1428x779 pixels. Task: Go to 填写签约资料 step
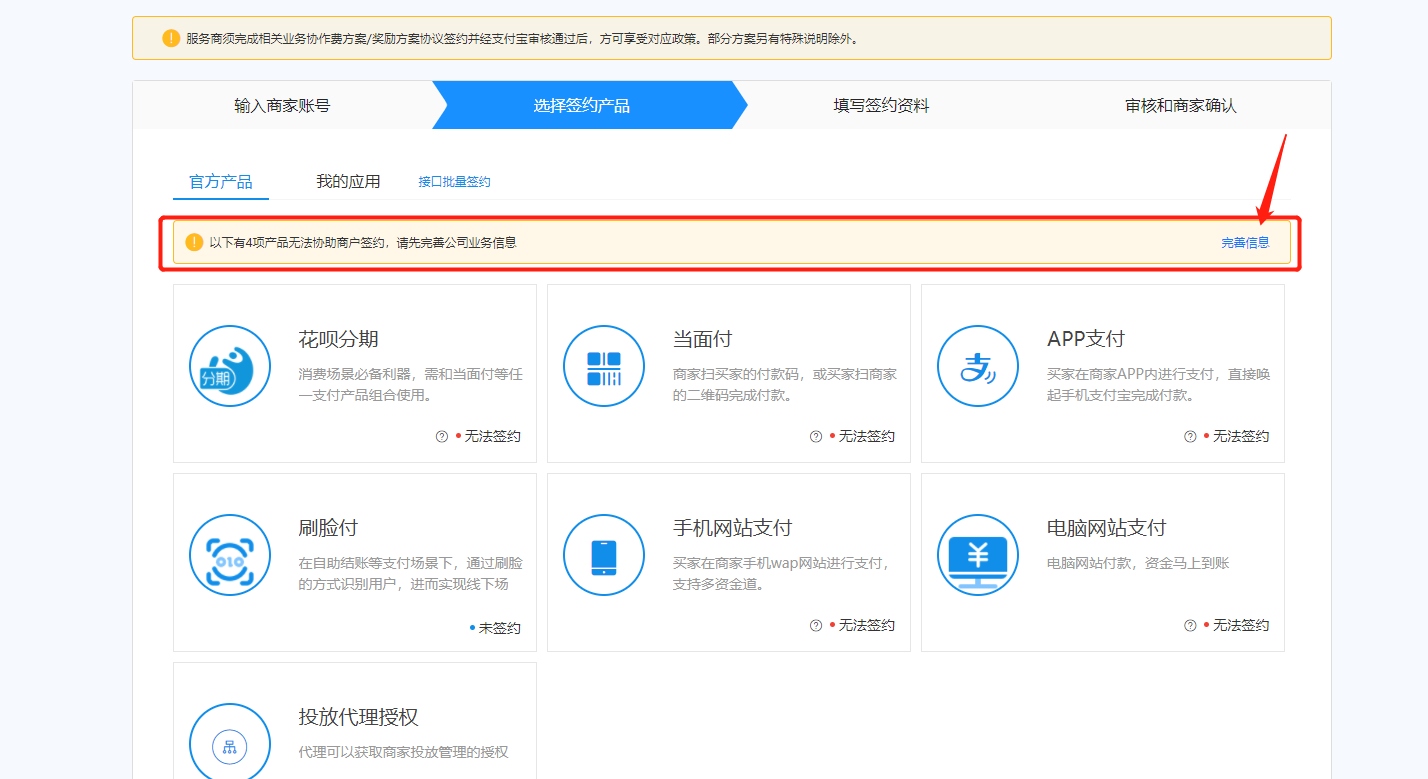point(881,105)
